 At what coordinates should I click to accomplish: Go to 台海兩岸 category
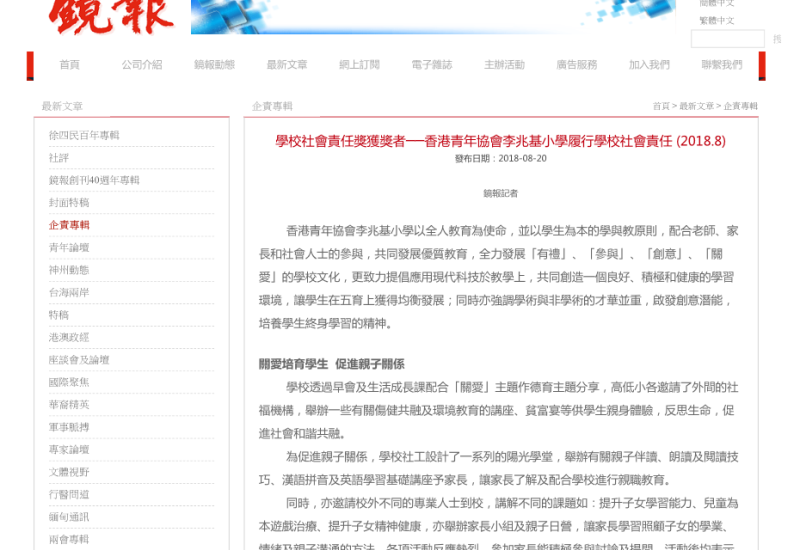click(x=69, y=292)
